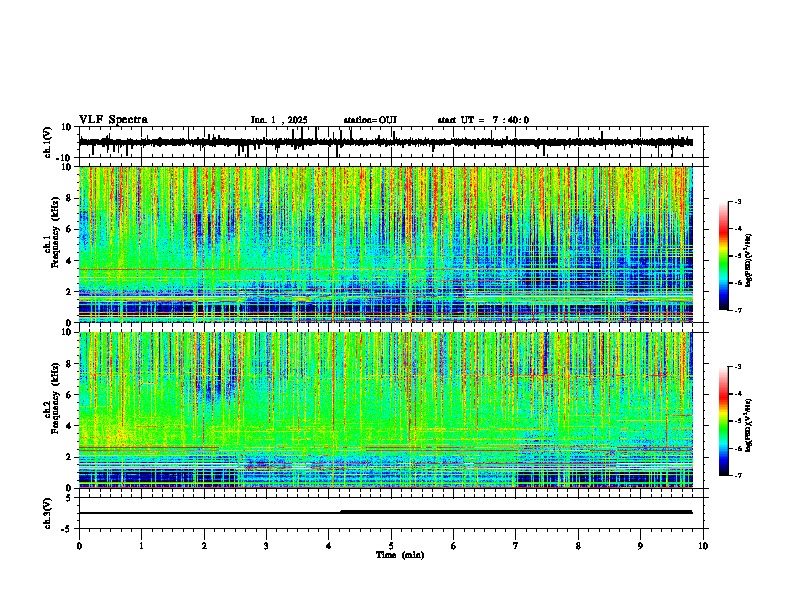Click time axis tick label "0"
This screenshot has width=792, height=612.
(x=79, y=546)
